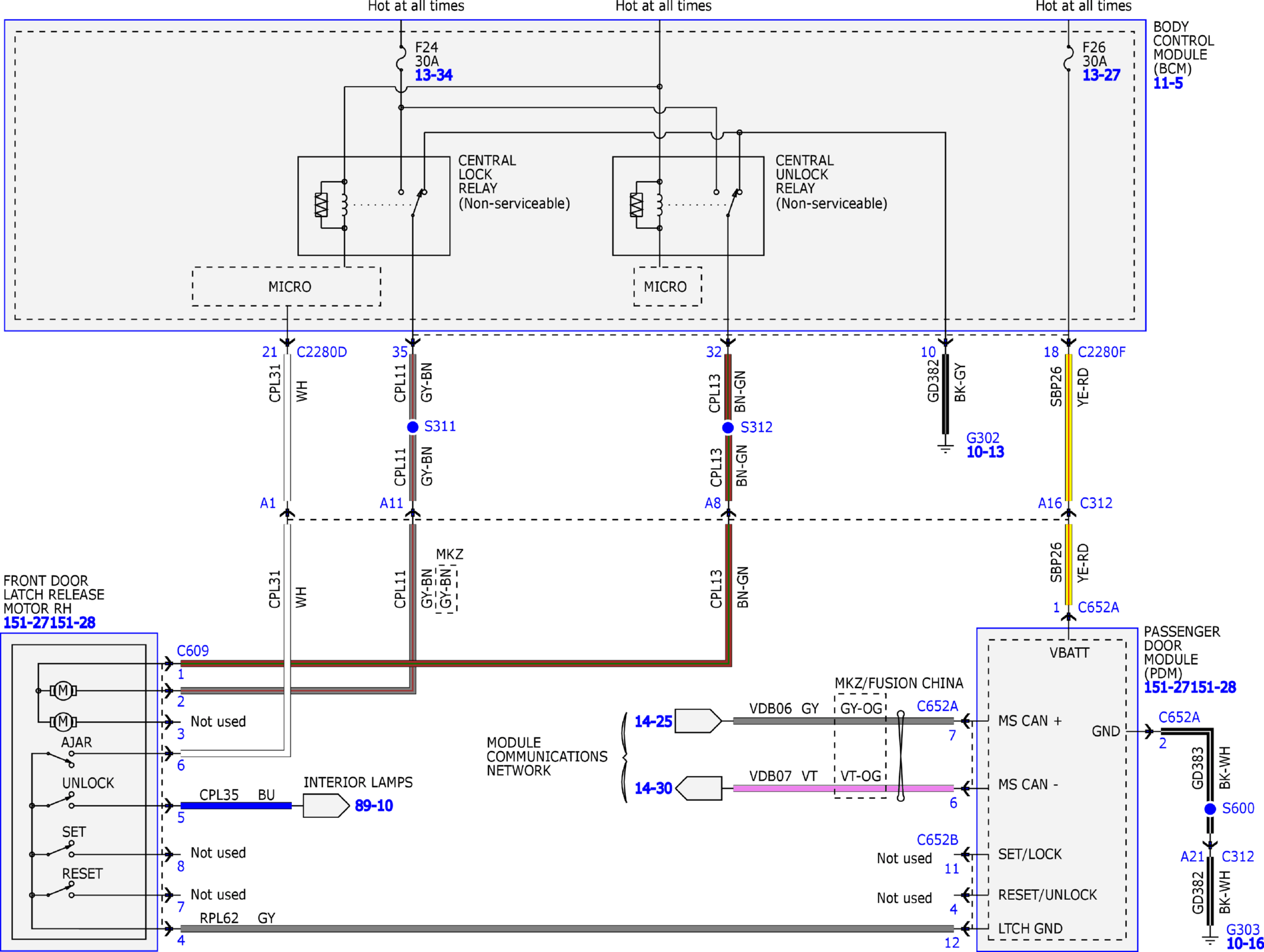Open the 14-25 MS CAN reference

click(x=653, y=721)
